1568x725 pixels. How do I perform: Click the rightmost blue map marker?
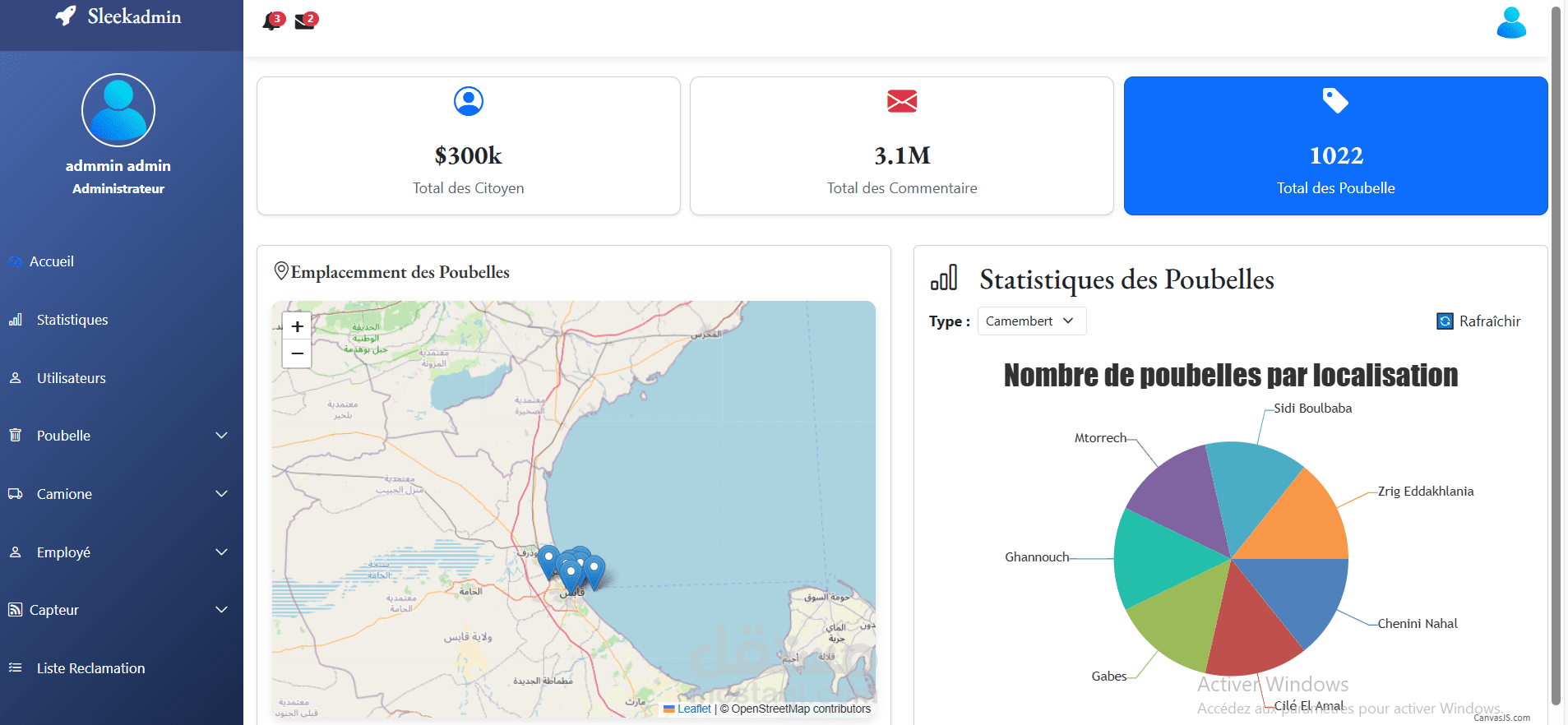[594, 572]
